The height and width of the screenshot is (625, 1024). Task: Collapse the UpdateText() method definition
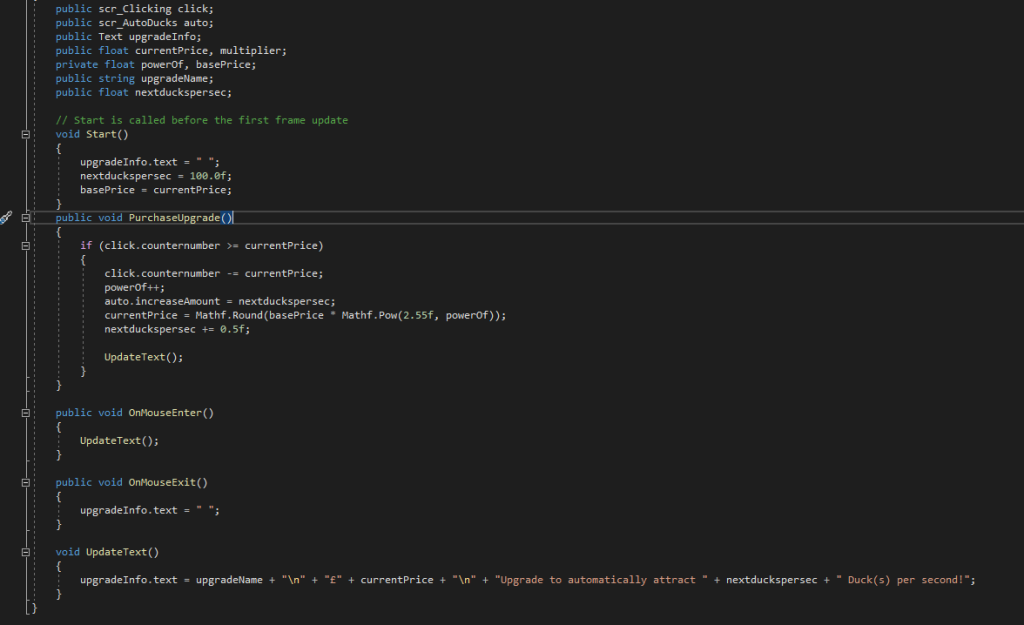(x=25, y=552)
